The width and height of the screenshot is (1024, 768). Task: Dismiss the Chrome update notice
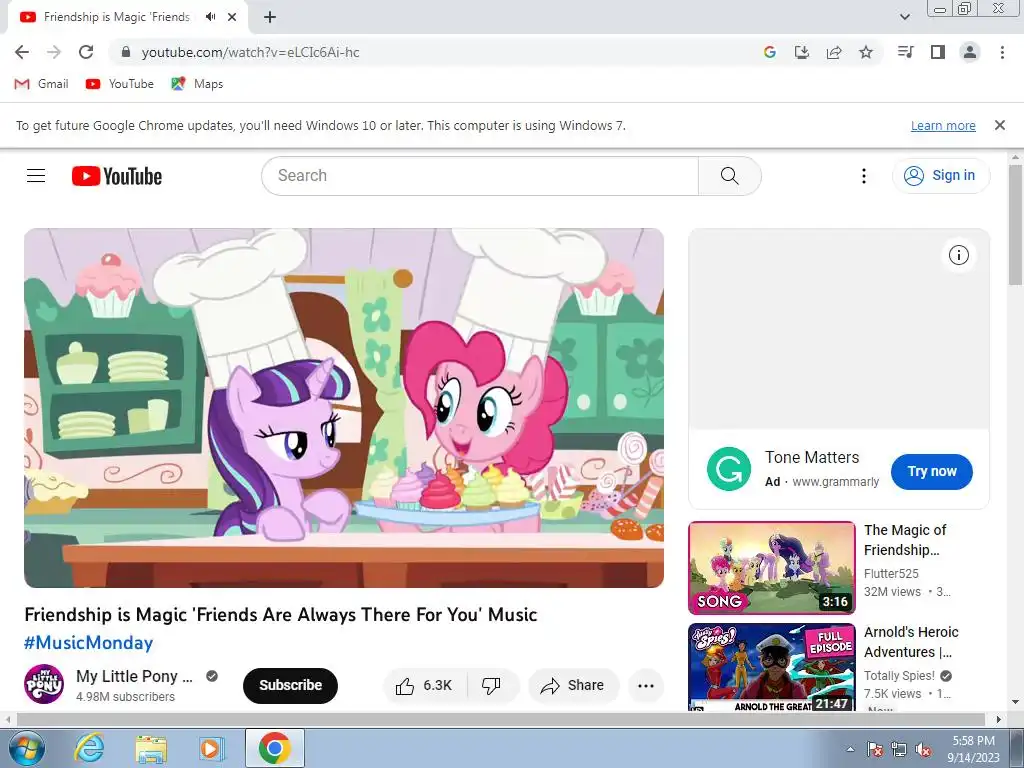coord(999,125)
